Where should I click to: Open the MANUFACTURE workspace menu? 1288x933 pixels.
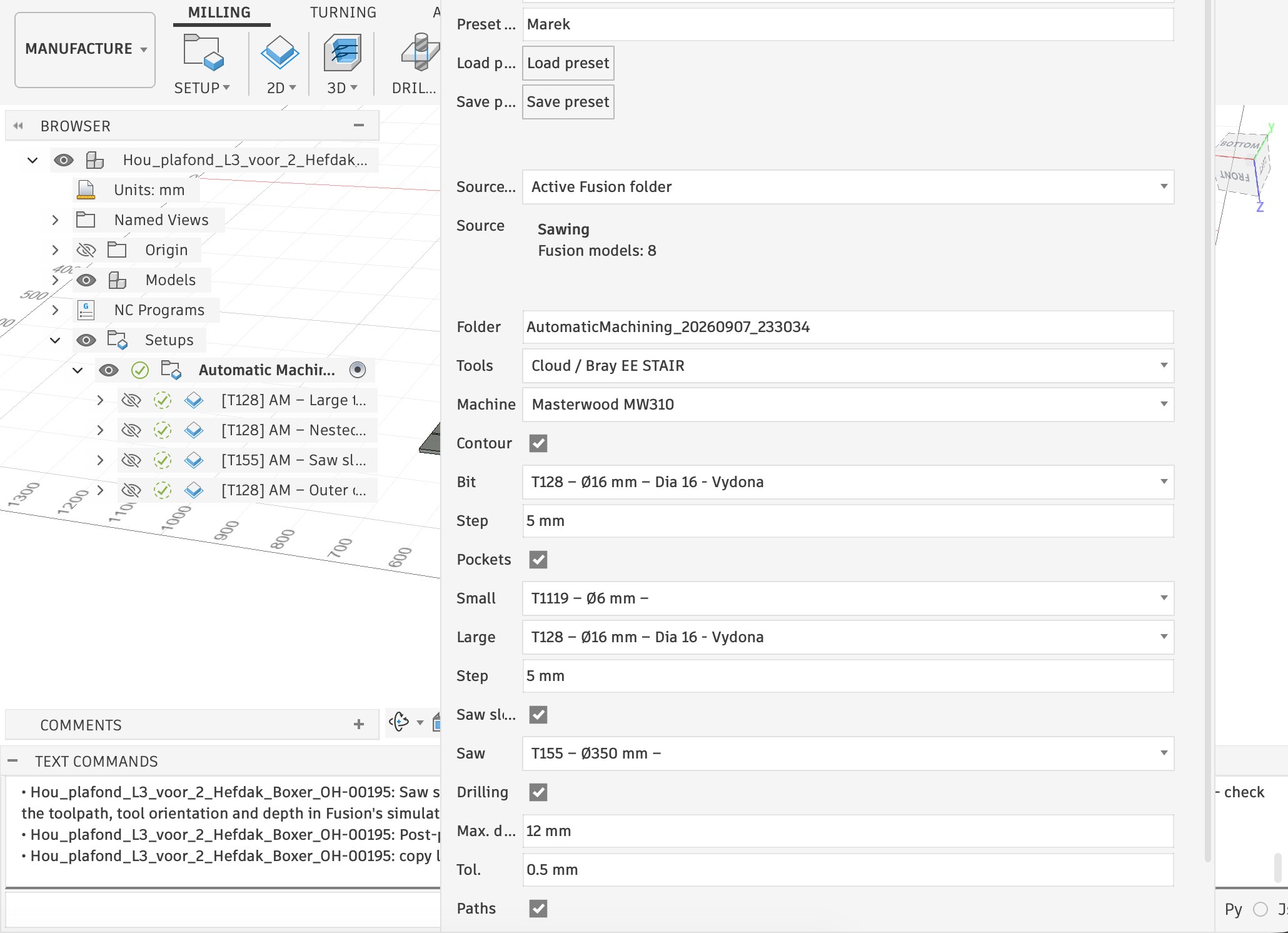click(85, 49)
